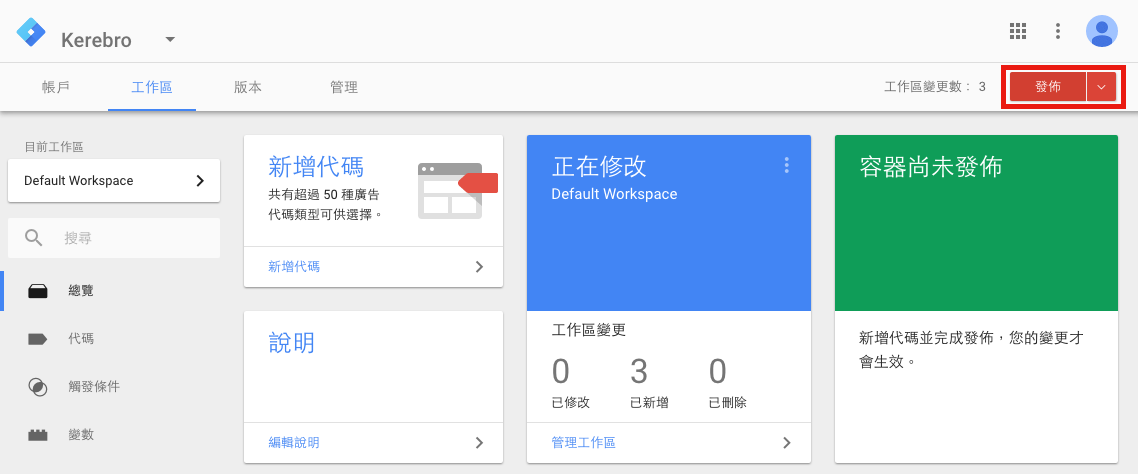
Task: Open 觸發條件 triggers in the sidebar
Action: (x=93, y=387)
